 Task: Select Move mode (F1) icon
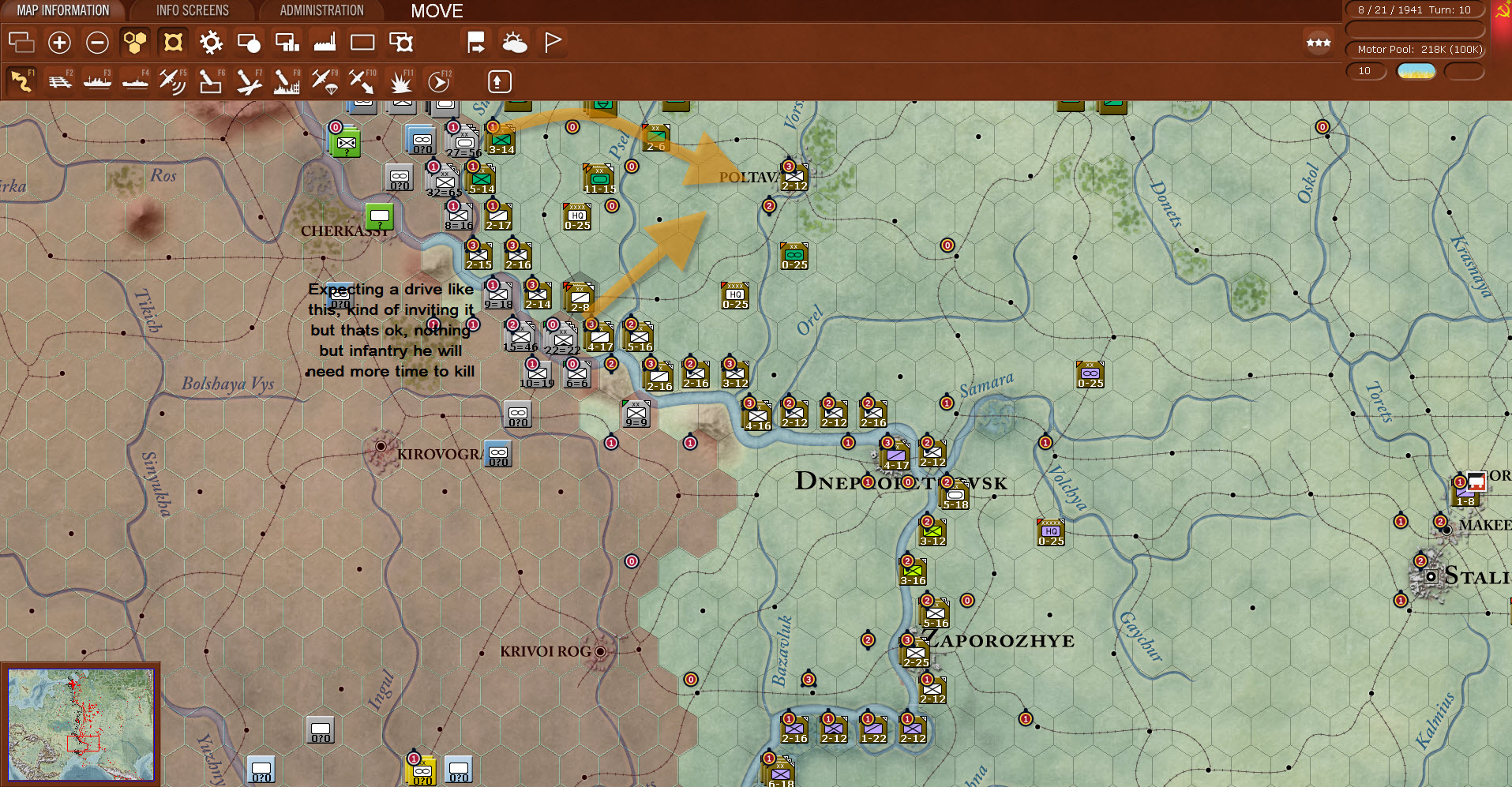click(x=21, y=81)
